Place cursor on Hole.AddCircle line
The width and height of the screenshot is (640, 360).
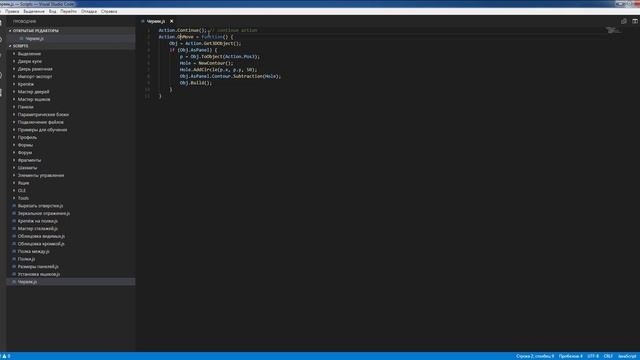tap(218, 70)
